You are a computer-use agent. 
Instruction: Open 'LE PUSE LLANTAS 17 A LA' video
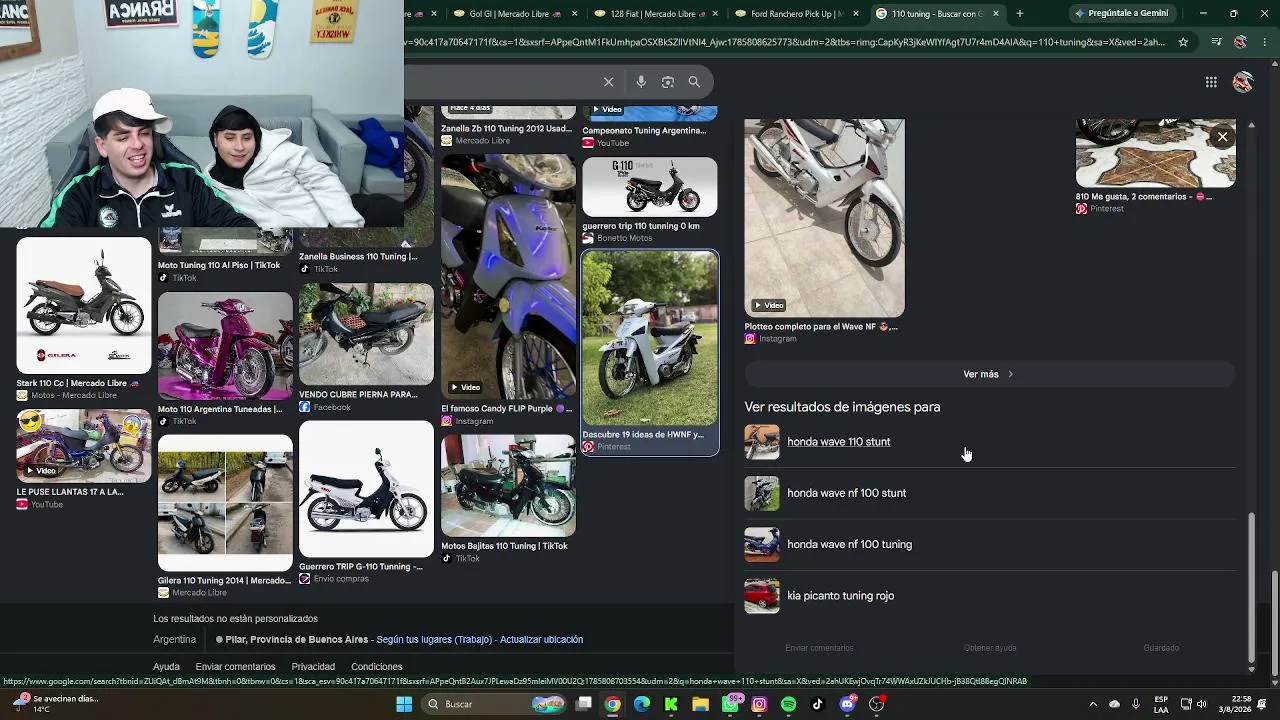pyautogui.click(x=84, y=446)
